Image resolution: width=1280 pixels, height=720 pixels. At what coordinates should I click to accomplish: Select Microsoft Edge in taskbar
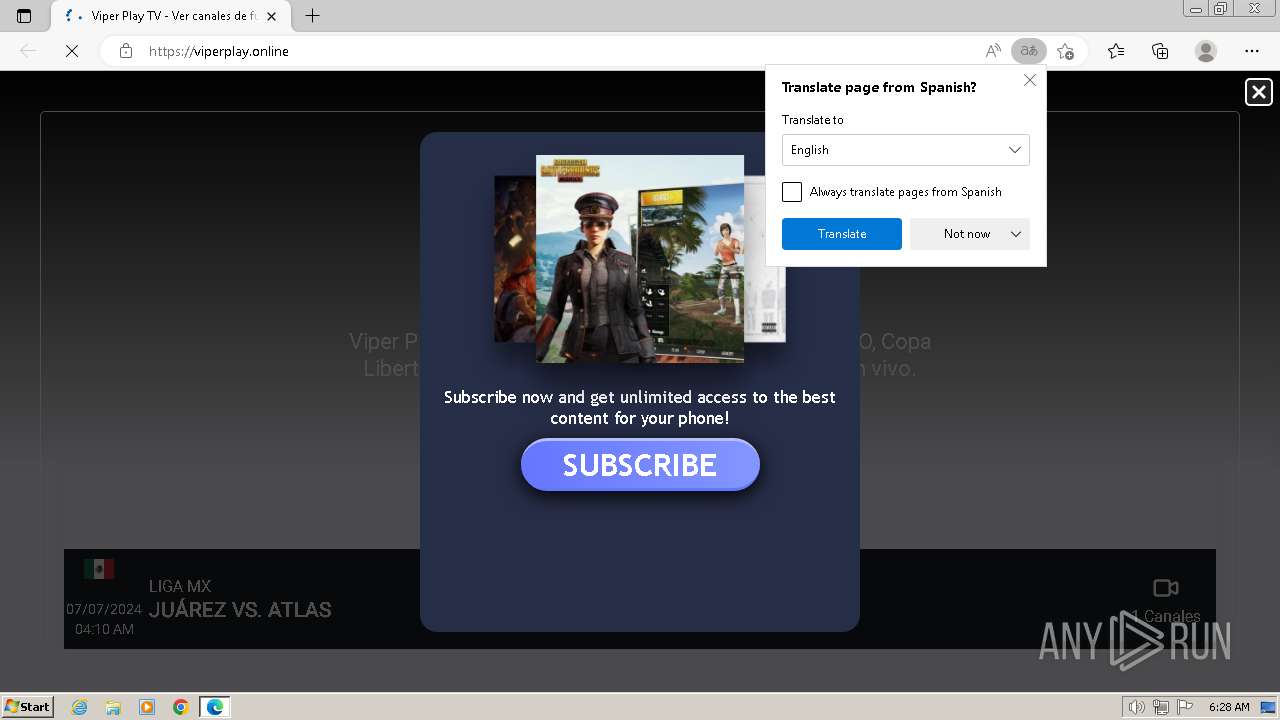[215, 707]
